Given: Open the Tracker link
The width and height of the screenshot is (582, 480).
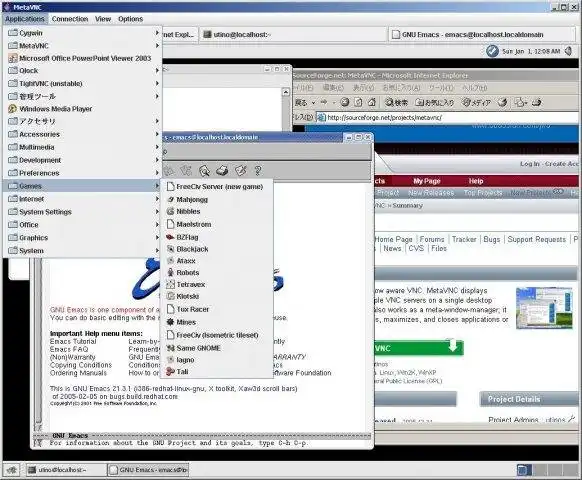Looking at the screenshot, I should pyautogui.click(x=464, y=239).
